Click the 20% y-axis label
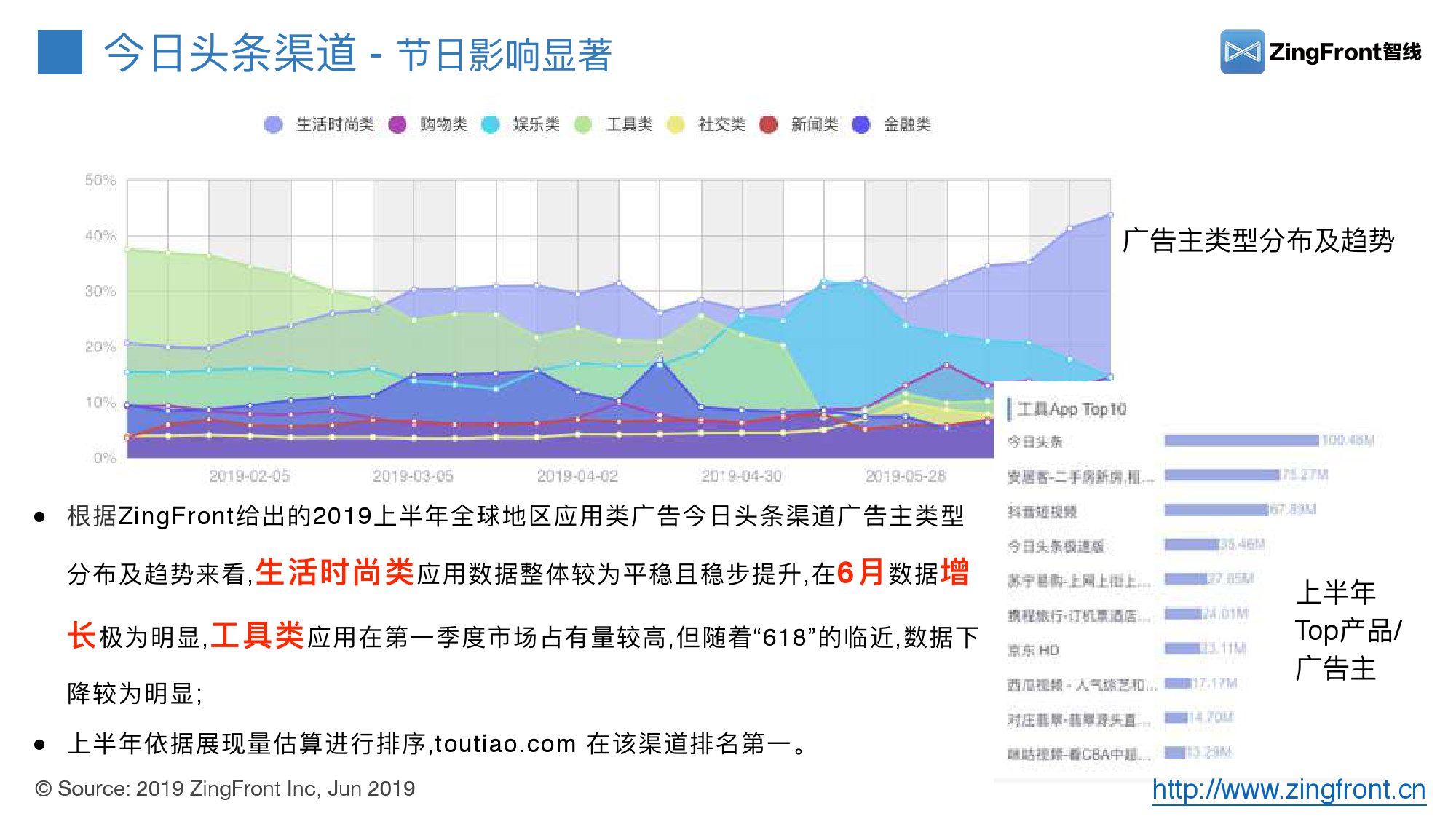 (x=100, y=347)
